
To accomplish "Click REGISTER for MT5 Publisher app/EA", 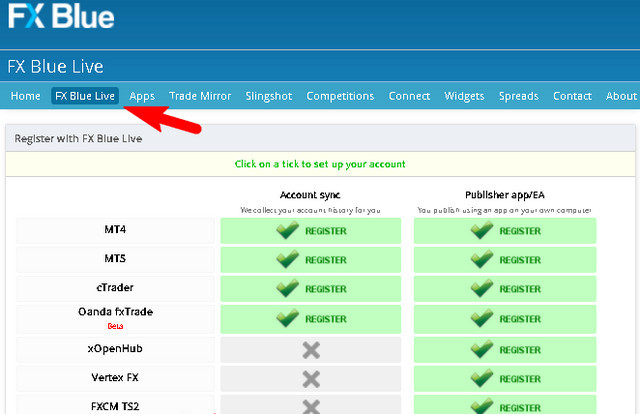I will click(520, 260).
